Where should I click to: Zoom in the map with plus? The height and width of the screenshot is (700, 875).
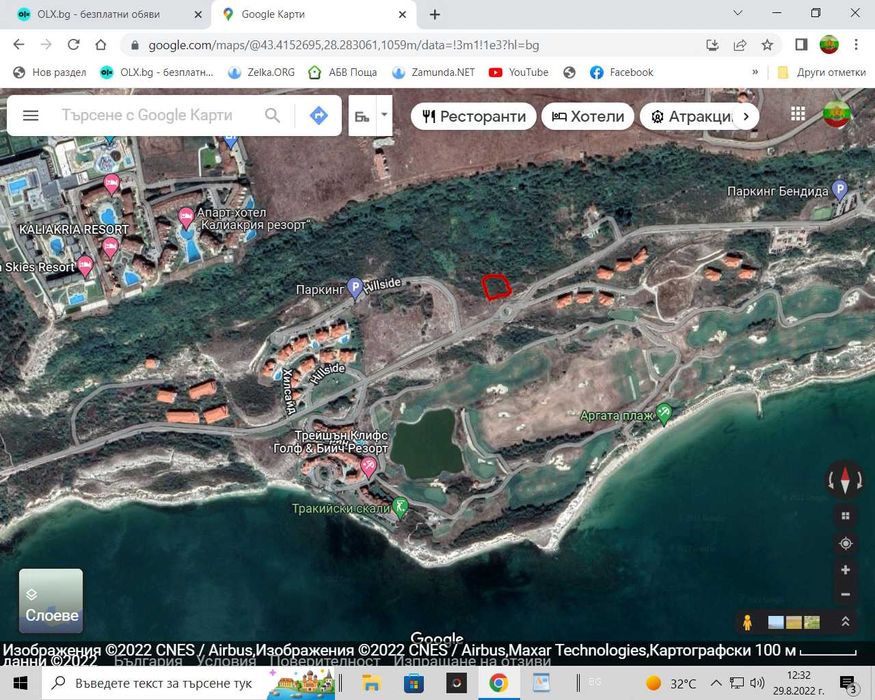845,570
